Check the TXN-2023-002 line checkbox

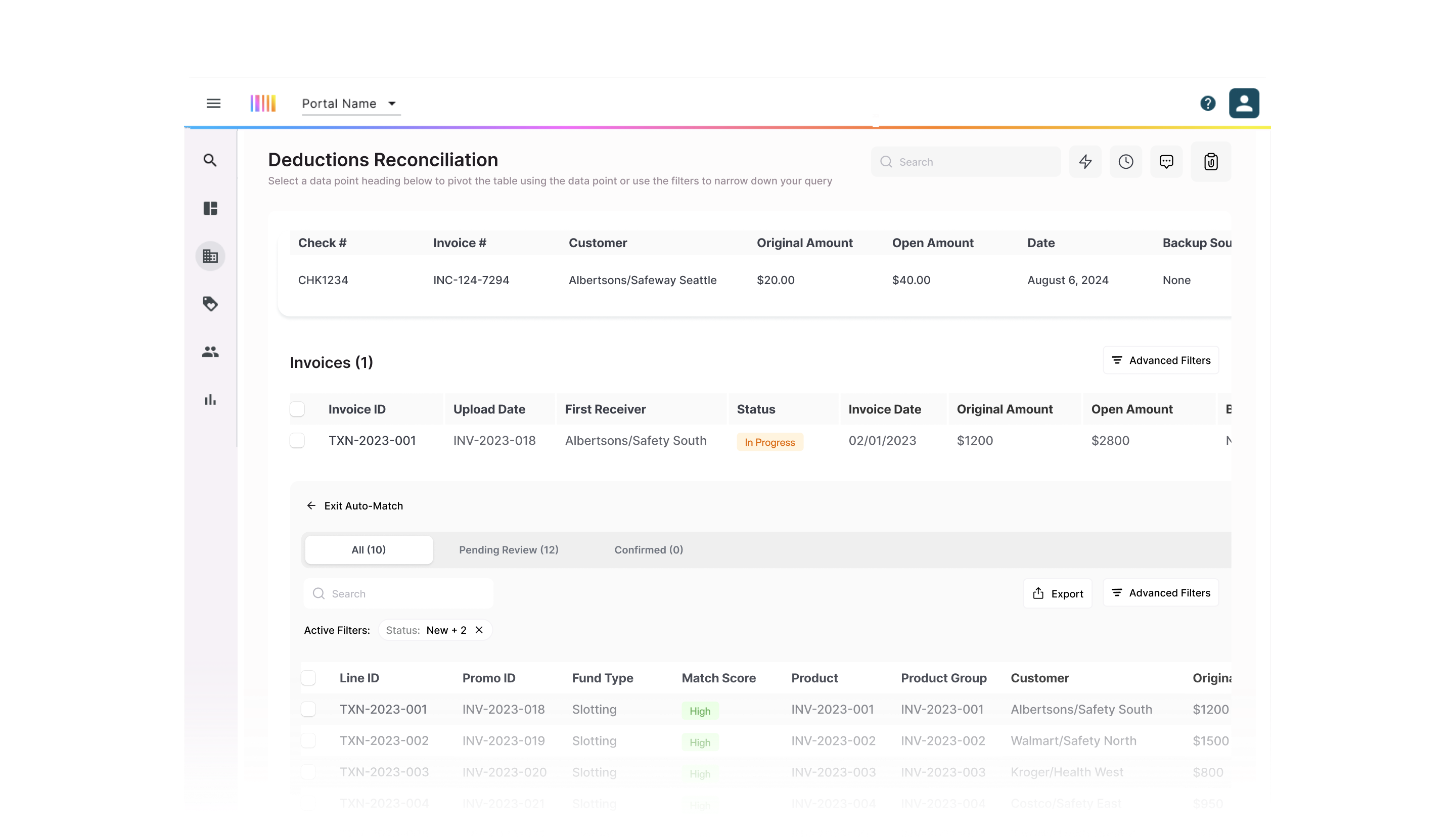[308, 741]
